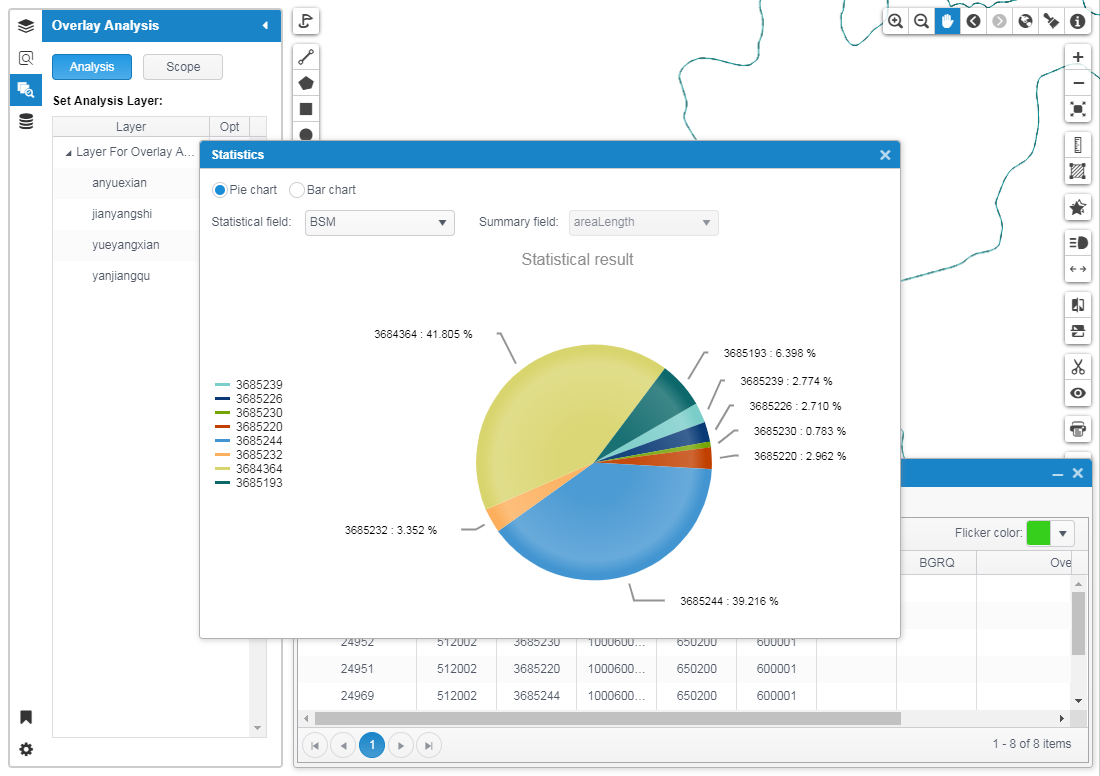1100x776 pixels.
Task: Toggle legend entry 3685232
Action: pyautogui.click(x=249, y=455)
